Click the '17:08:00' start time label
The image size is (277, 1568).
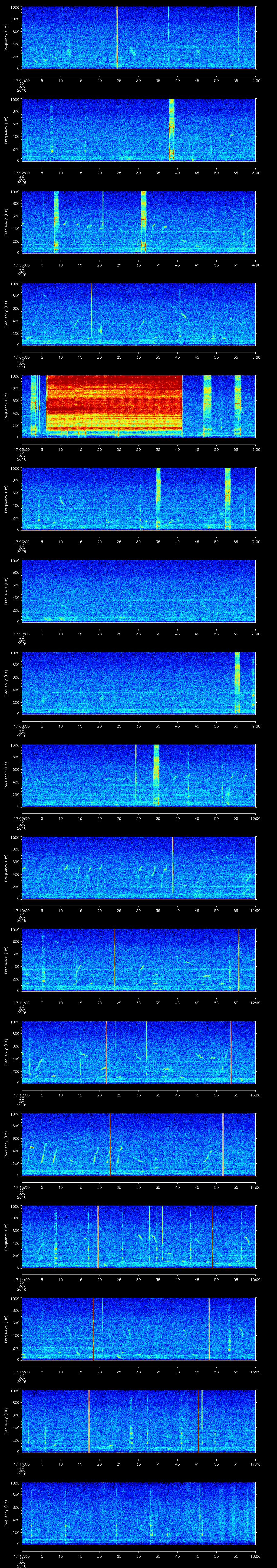[21, 726]
